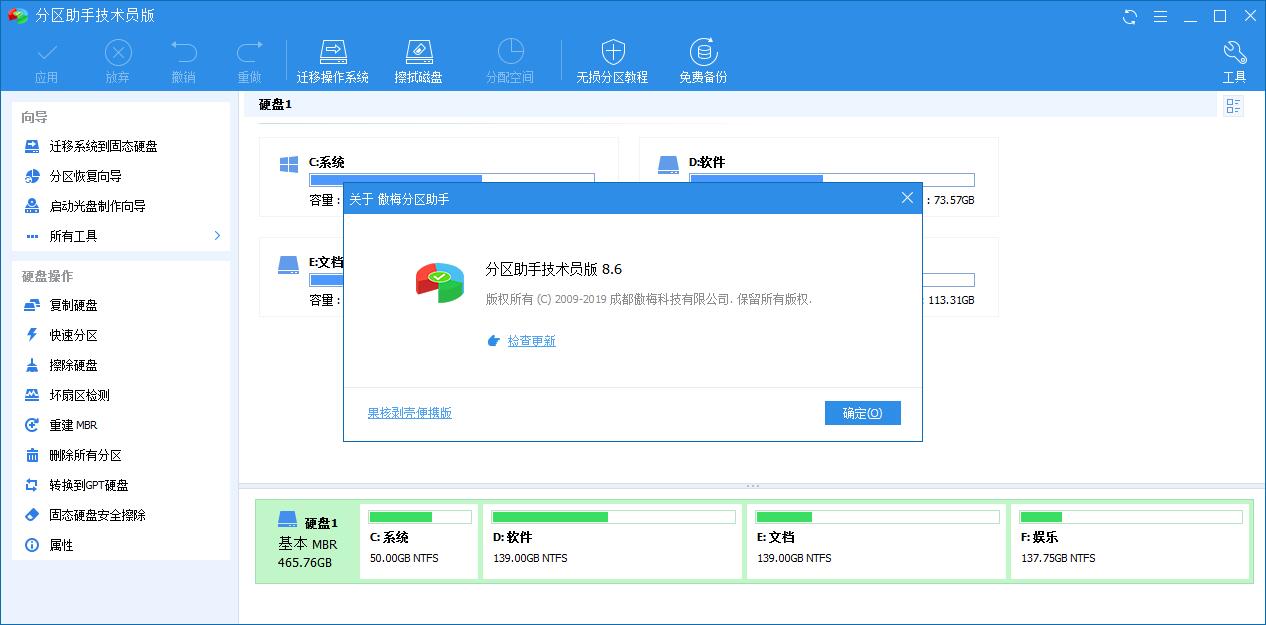Launch 免费备份 free backup
The height and width of the screenshot is (625, 1266).
click(703, 58)
